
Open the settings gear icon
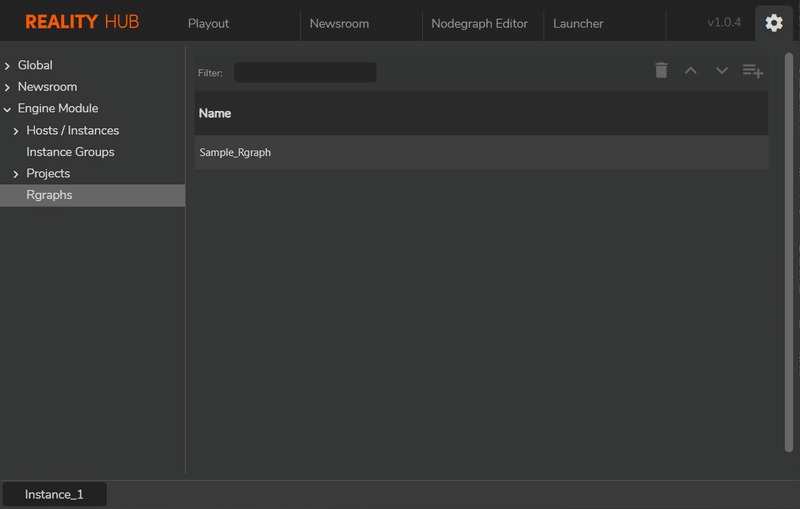point(774,23)
